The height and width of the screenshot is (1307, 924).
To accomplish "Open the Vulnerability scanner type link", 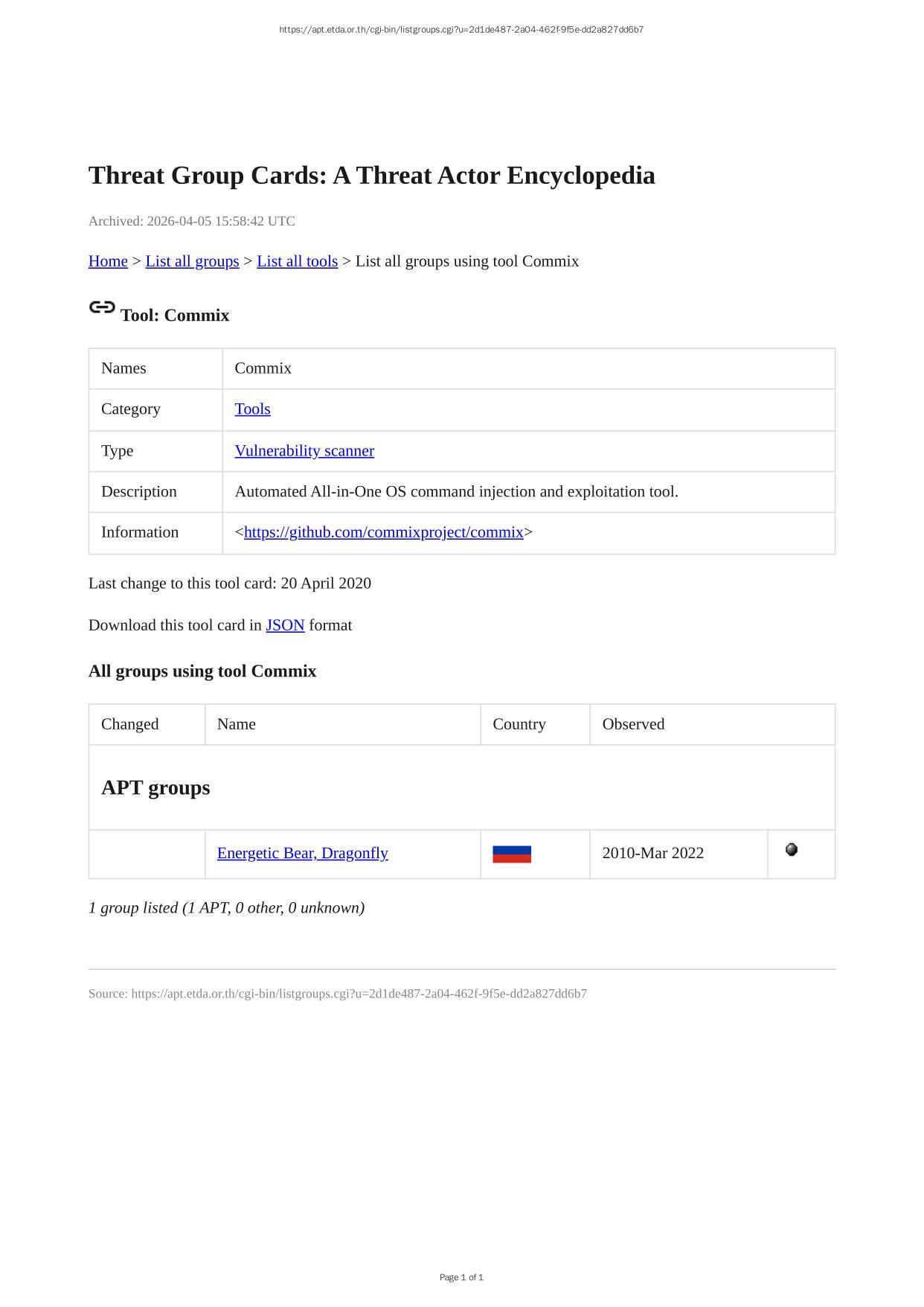I will click(x=304, y=451).
